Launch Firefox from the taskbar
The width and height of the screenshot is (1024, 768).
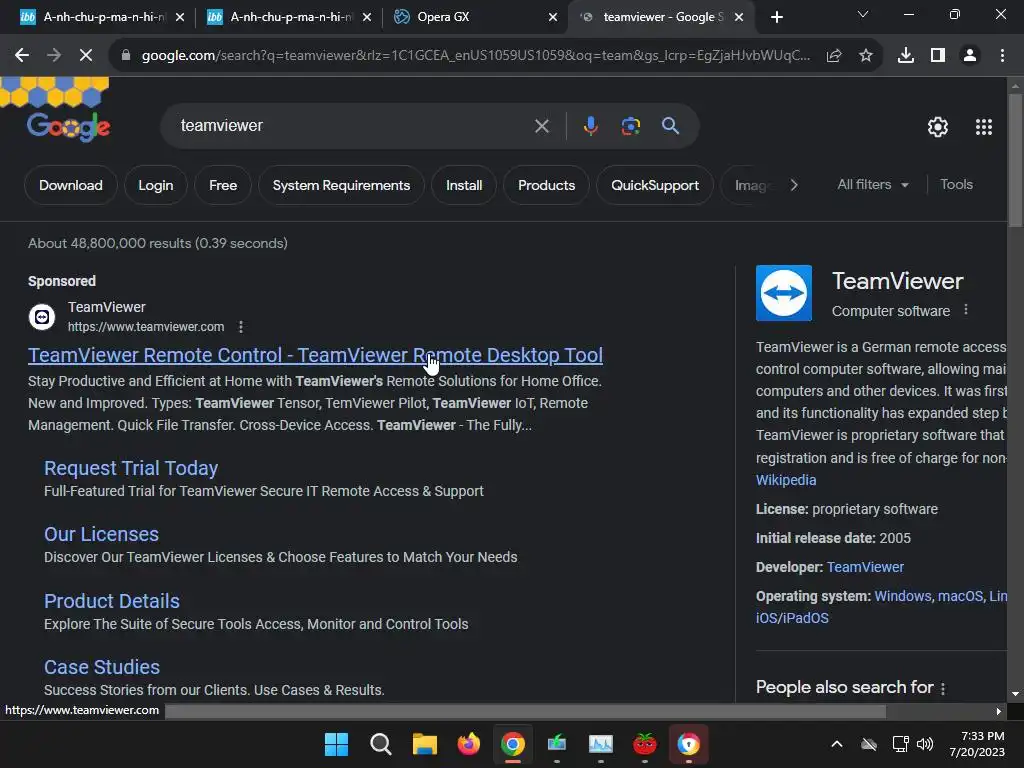[x=468, y=744]
